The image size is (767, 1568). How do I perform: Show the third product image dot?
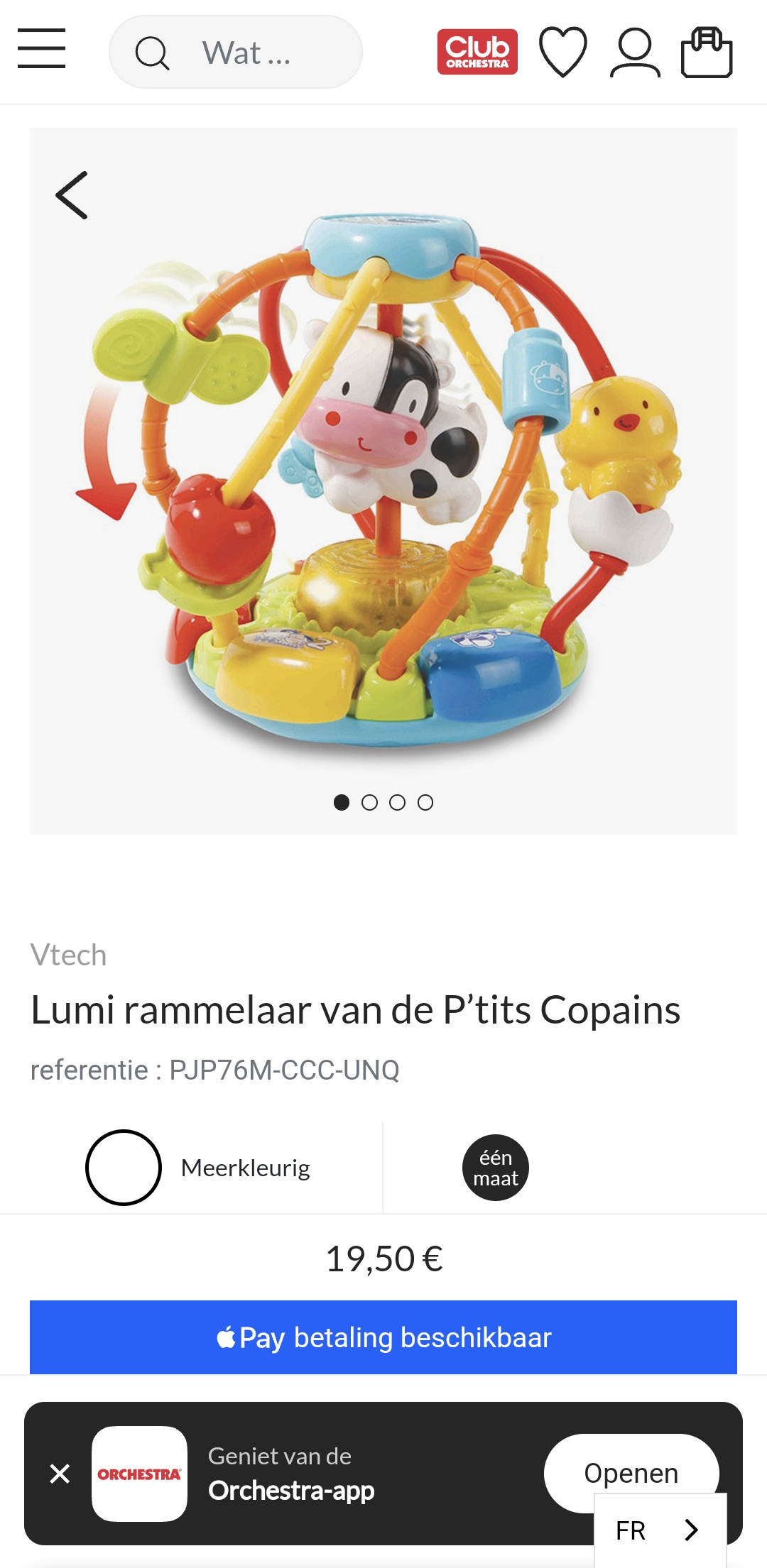397,802
